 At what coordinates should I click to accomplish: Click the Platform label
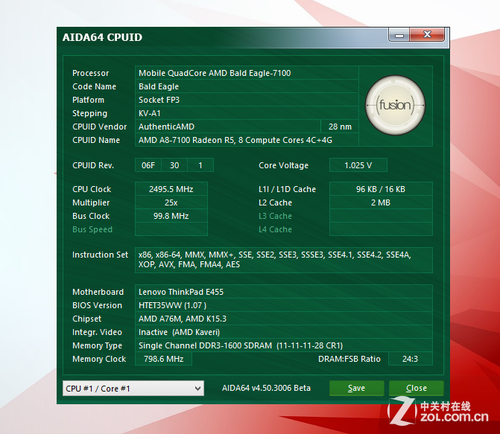(88, 100)
